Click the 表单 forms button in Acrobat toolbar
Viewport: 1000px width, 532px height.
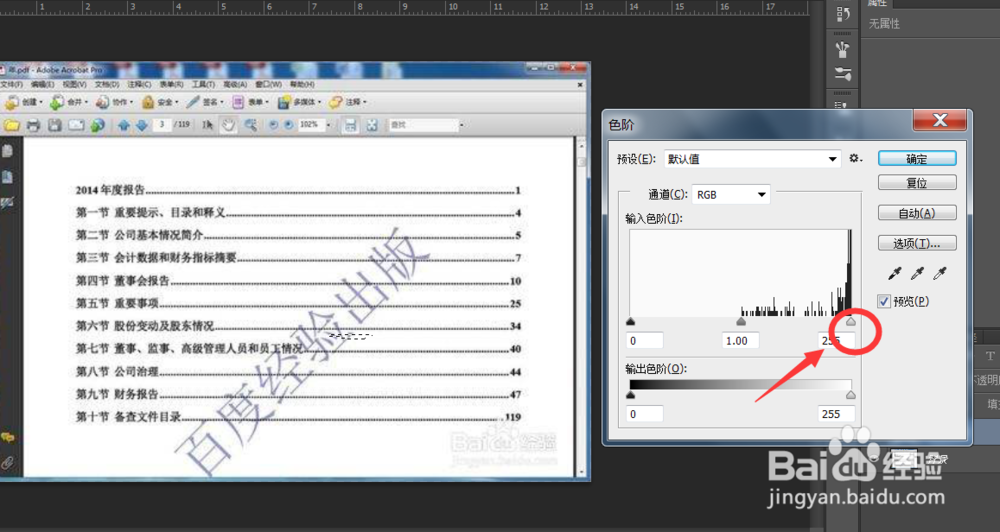(x=249, y=102)
